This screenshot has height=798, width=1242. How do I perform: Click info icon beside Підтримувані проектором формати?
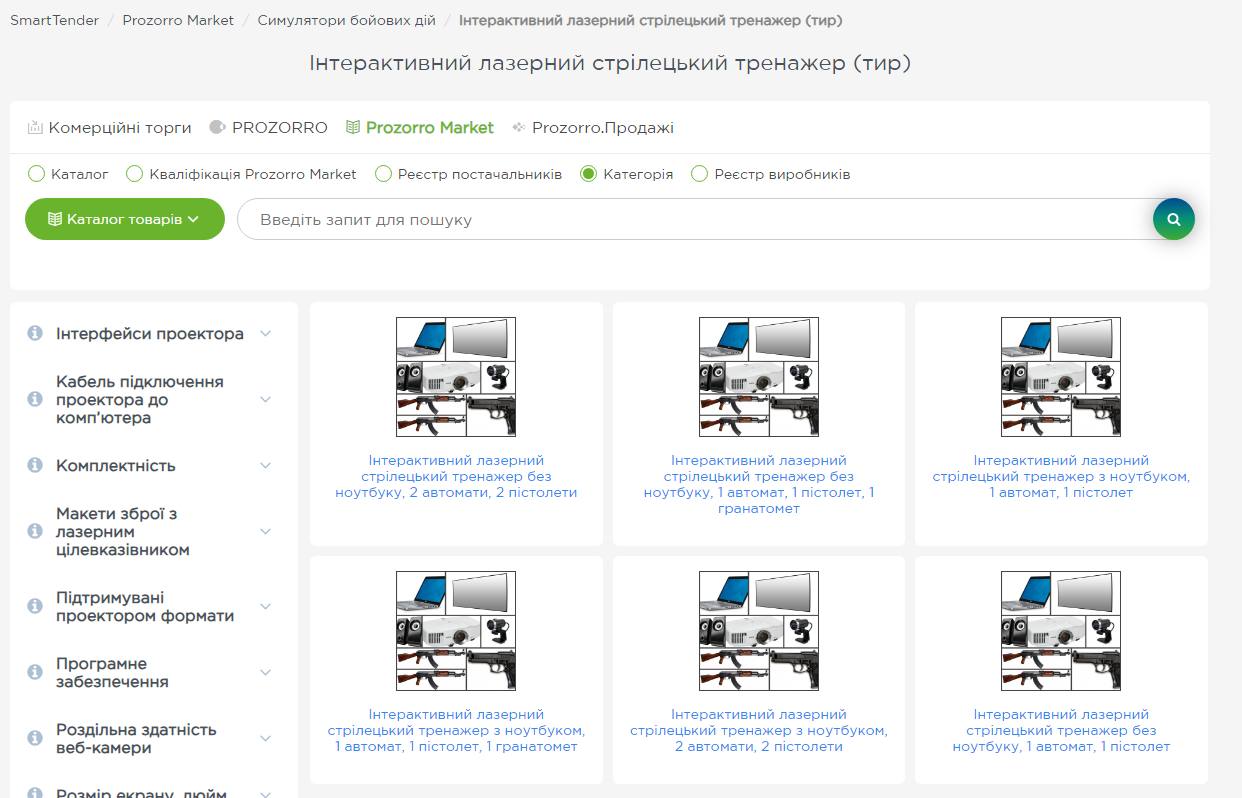pyautogui.click(x=35, y=606)
